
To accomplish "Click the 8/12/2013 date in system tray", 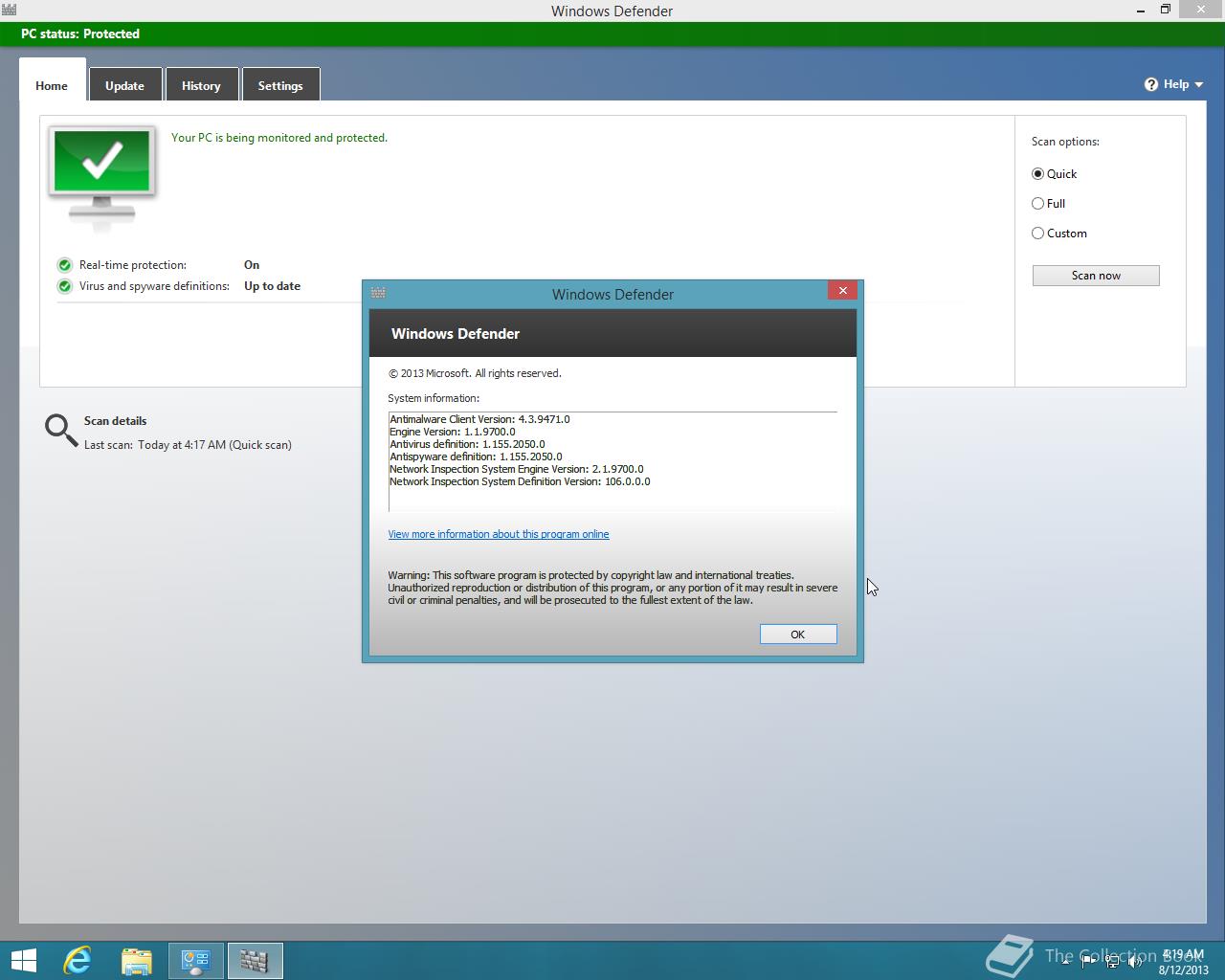I will [1184, 969].
